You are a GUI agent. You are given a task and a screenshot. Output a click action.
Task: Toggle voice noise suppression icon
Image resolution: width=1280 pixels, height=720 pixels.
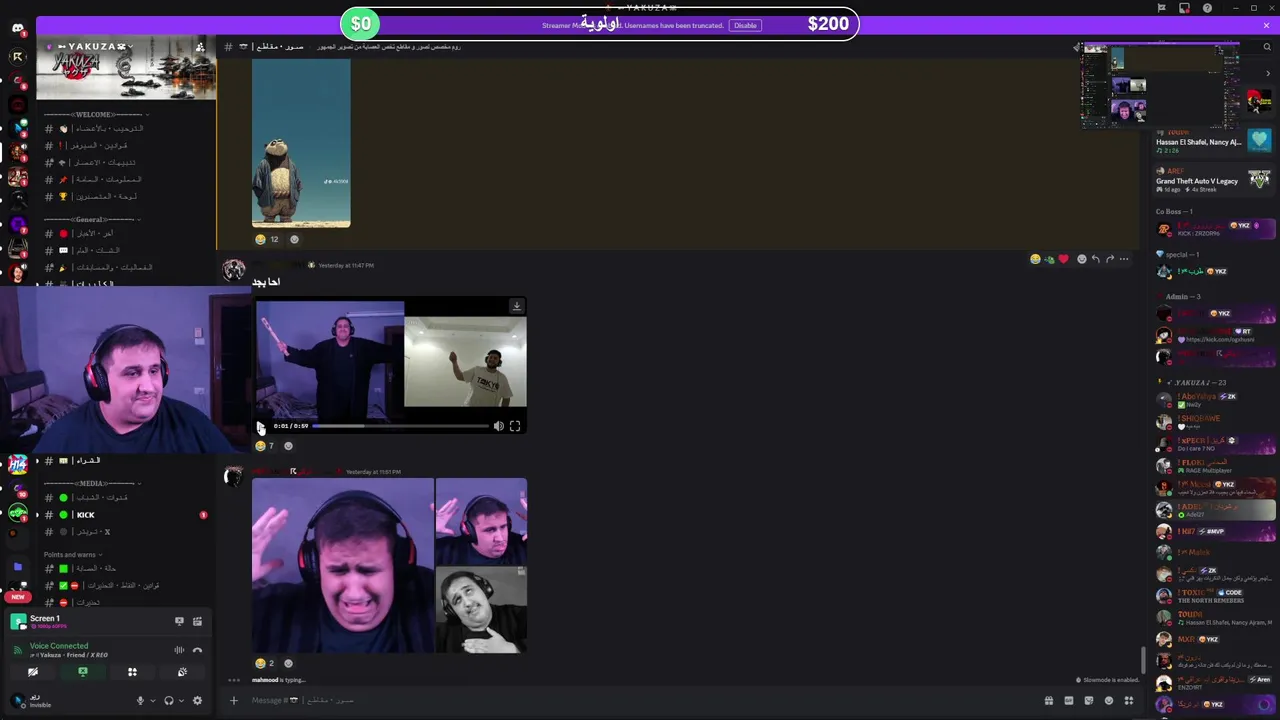click(179, 650)
